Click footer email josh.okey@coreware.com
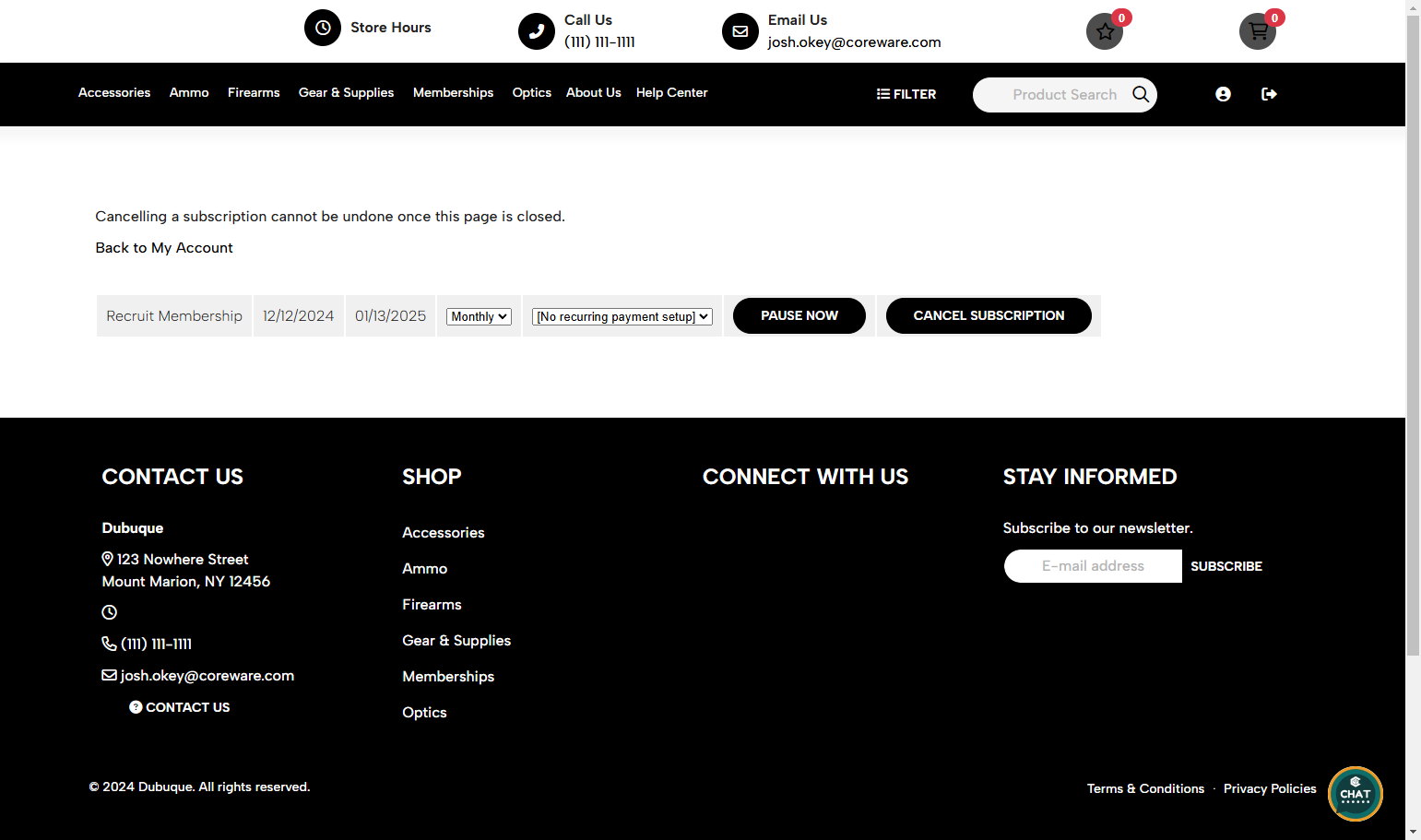This screenshot has width=1421, height=840. [x=207, y=675]
